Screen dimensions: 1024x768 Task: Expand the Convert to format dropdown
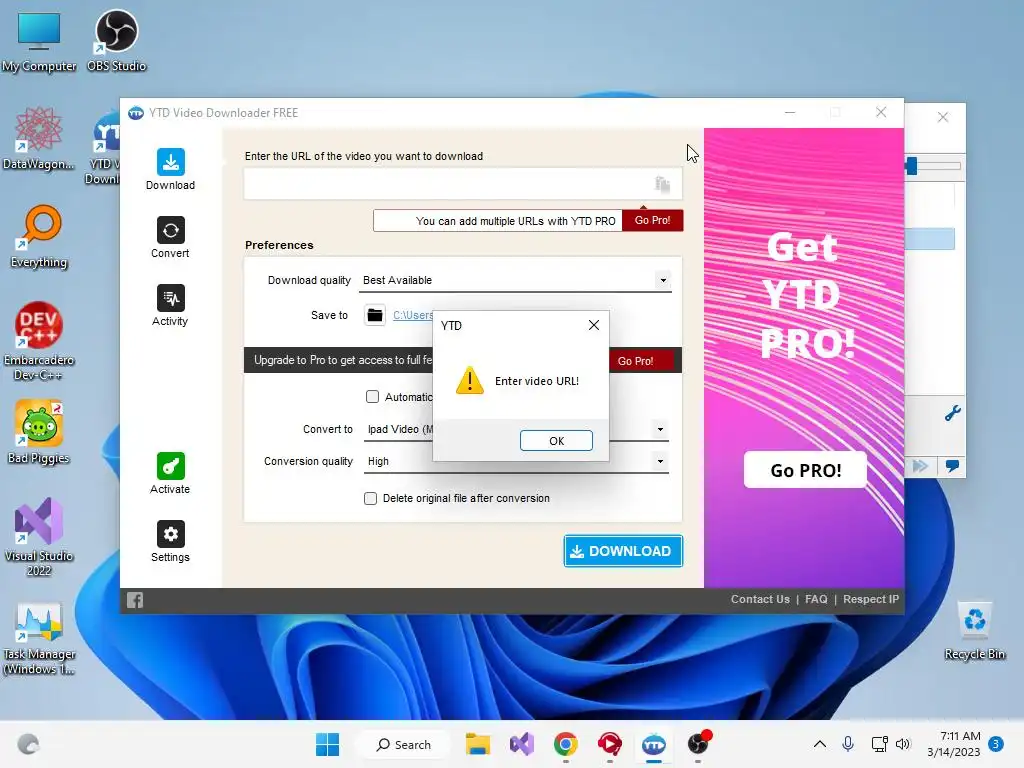click(x=660, y=429)
